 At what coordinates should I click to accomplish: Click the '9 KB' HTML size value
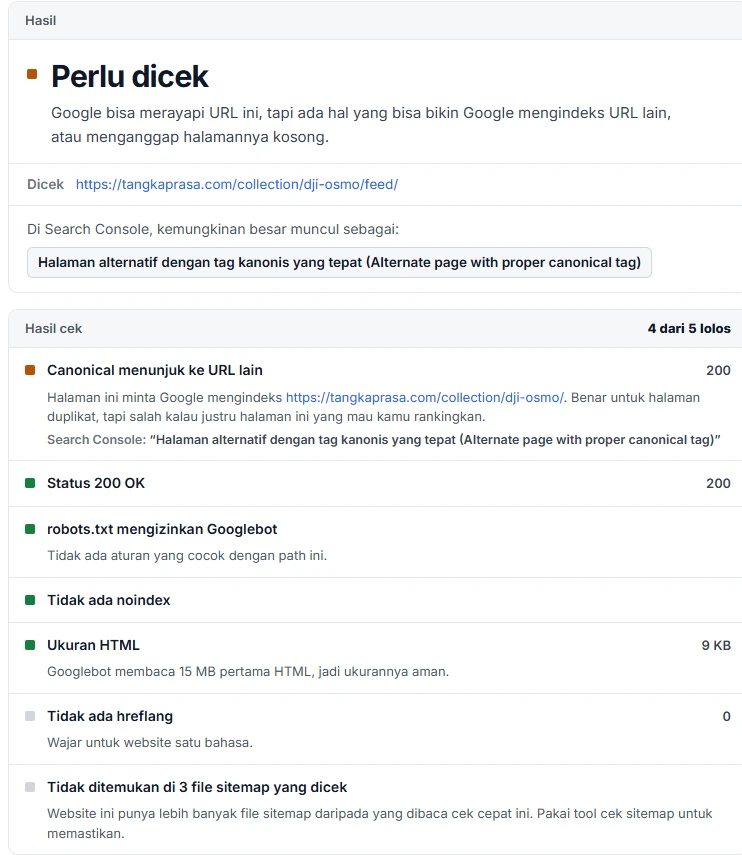[716, 645]
